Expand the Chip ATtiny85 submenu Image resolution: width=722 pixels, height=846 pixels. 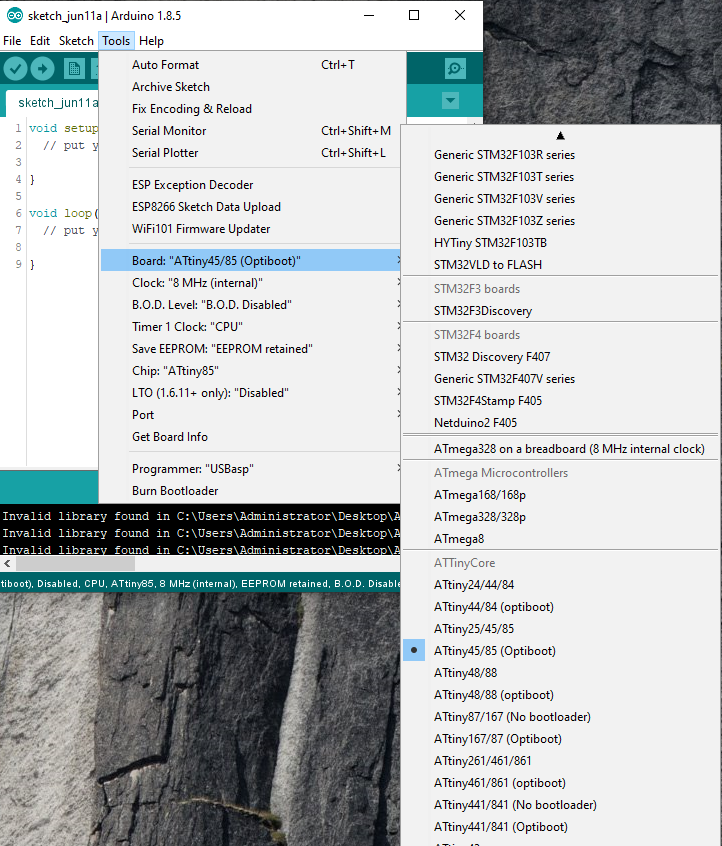click(x=251, y=371)
